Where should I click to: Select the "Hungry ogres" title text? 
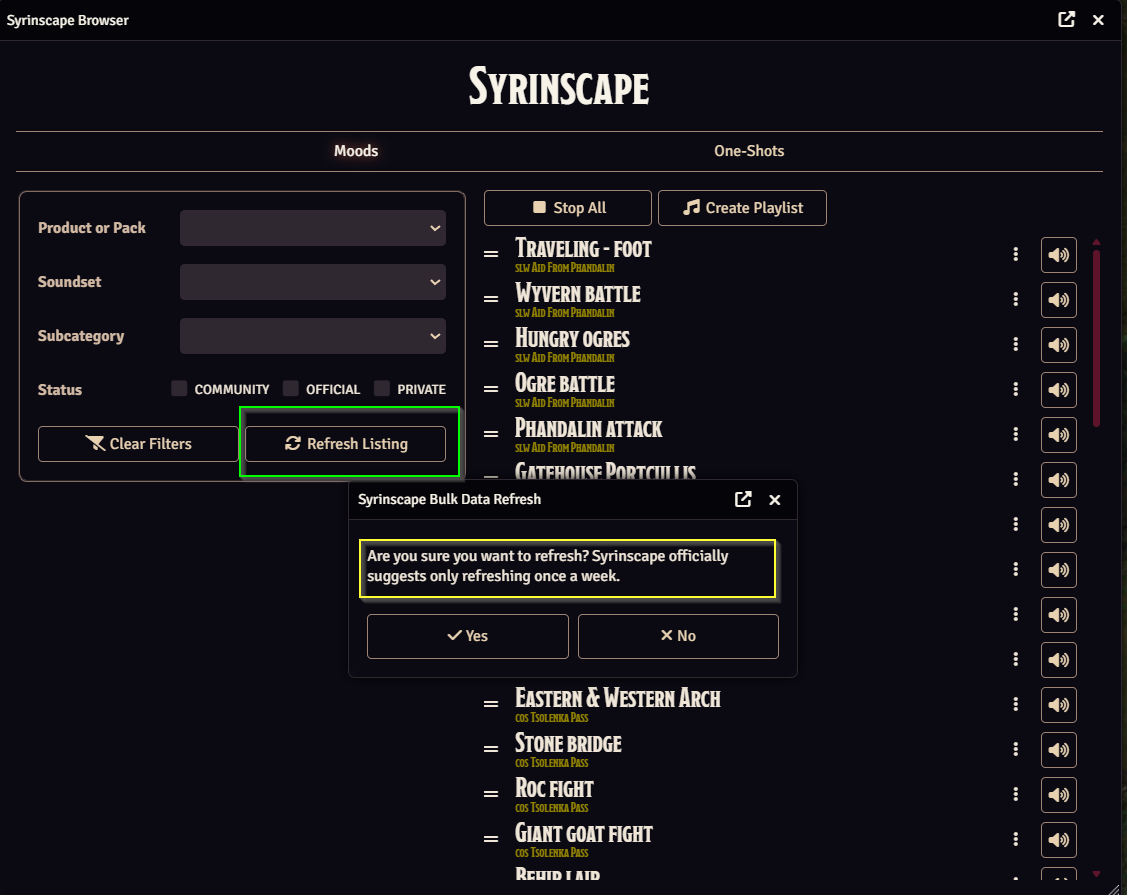(x=573, y=339)
